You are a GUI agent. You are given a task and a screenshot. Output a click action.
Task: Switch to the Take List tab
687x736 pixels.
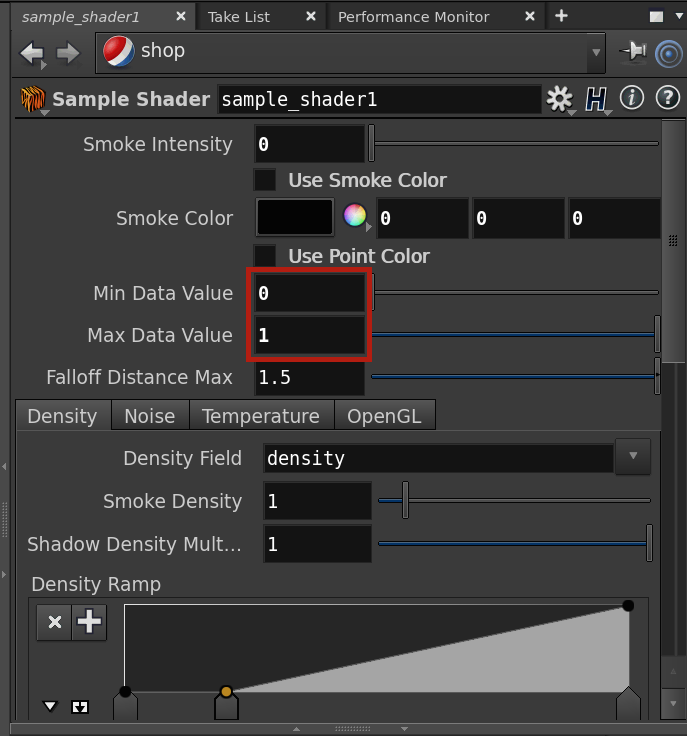[239, 17]
